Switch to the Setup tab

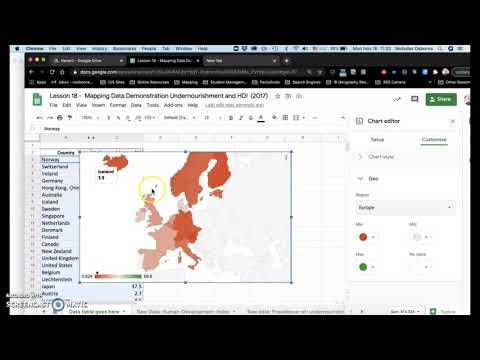[x=377, y=140]
